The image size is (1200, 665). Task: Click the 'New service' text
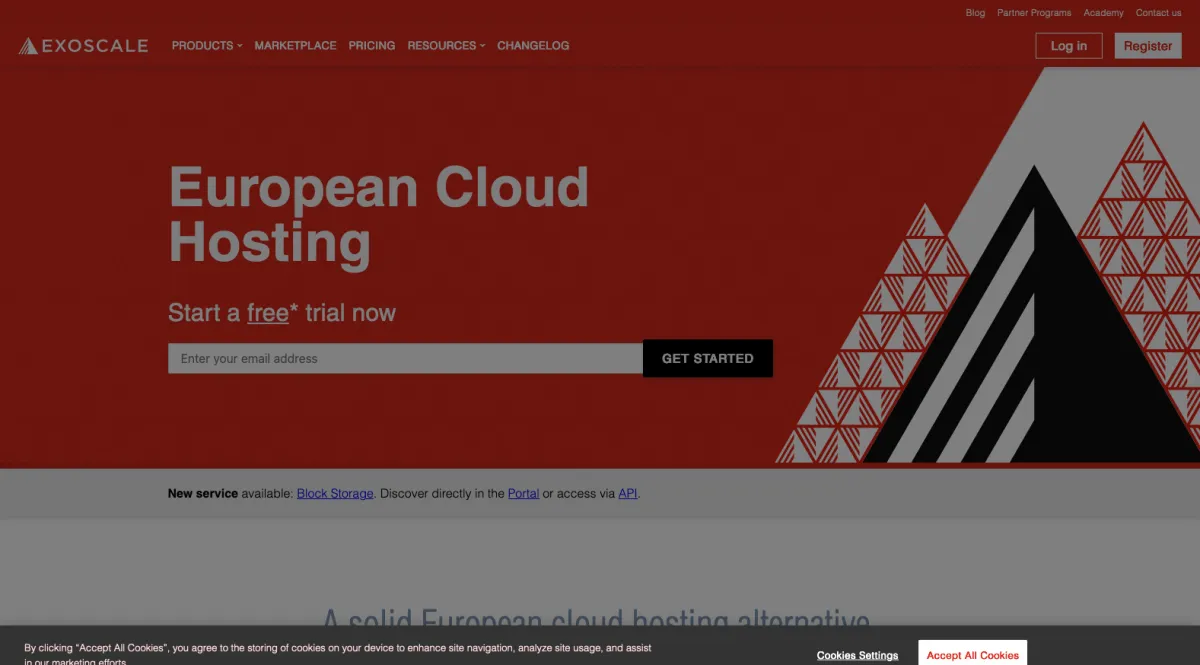coord(203,494)
